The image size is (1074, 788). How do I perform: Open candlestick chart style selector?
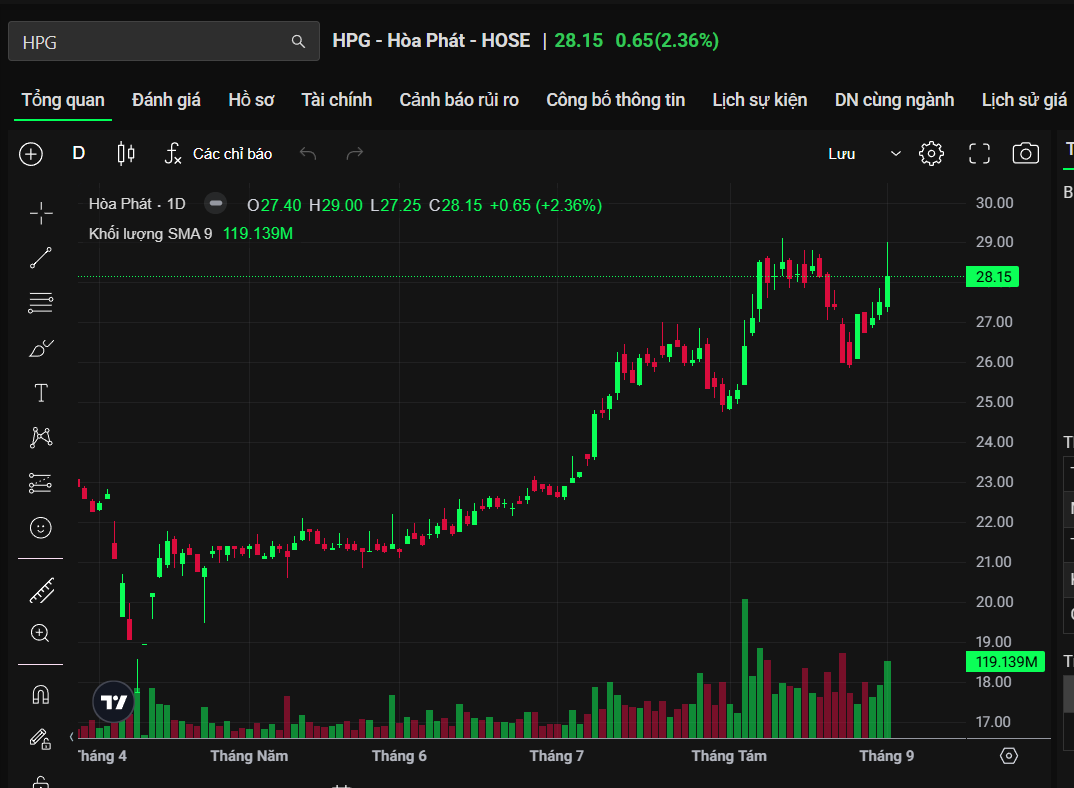(126, 153)
